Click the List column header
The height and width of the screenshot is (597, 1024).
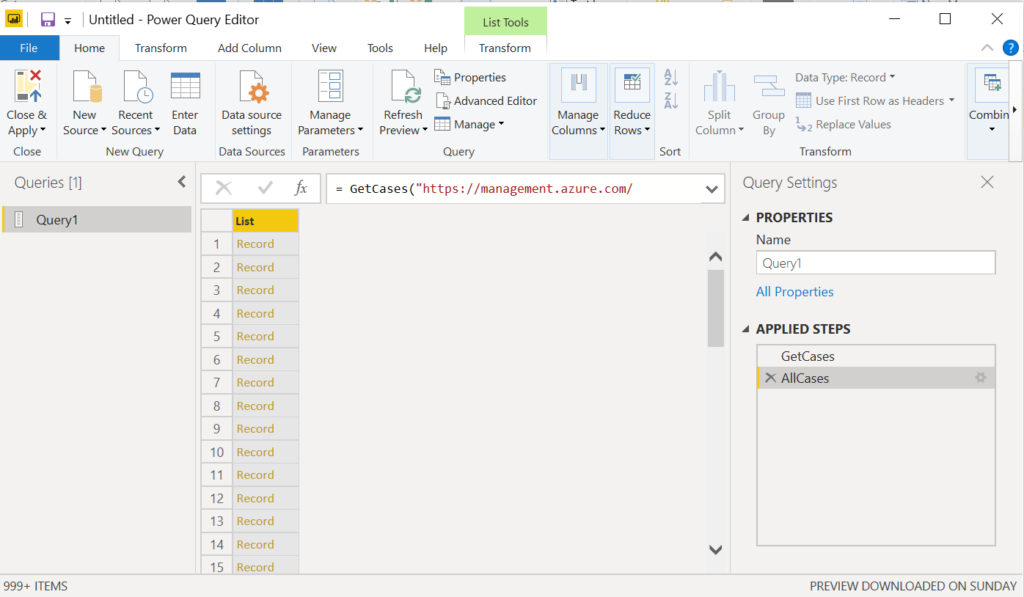pos(265,221)
